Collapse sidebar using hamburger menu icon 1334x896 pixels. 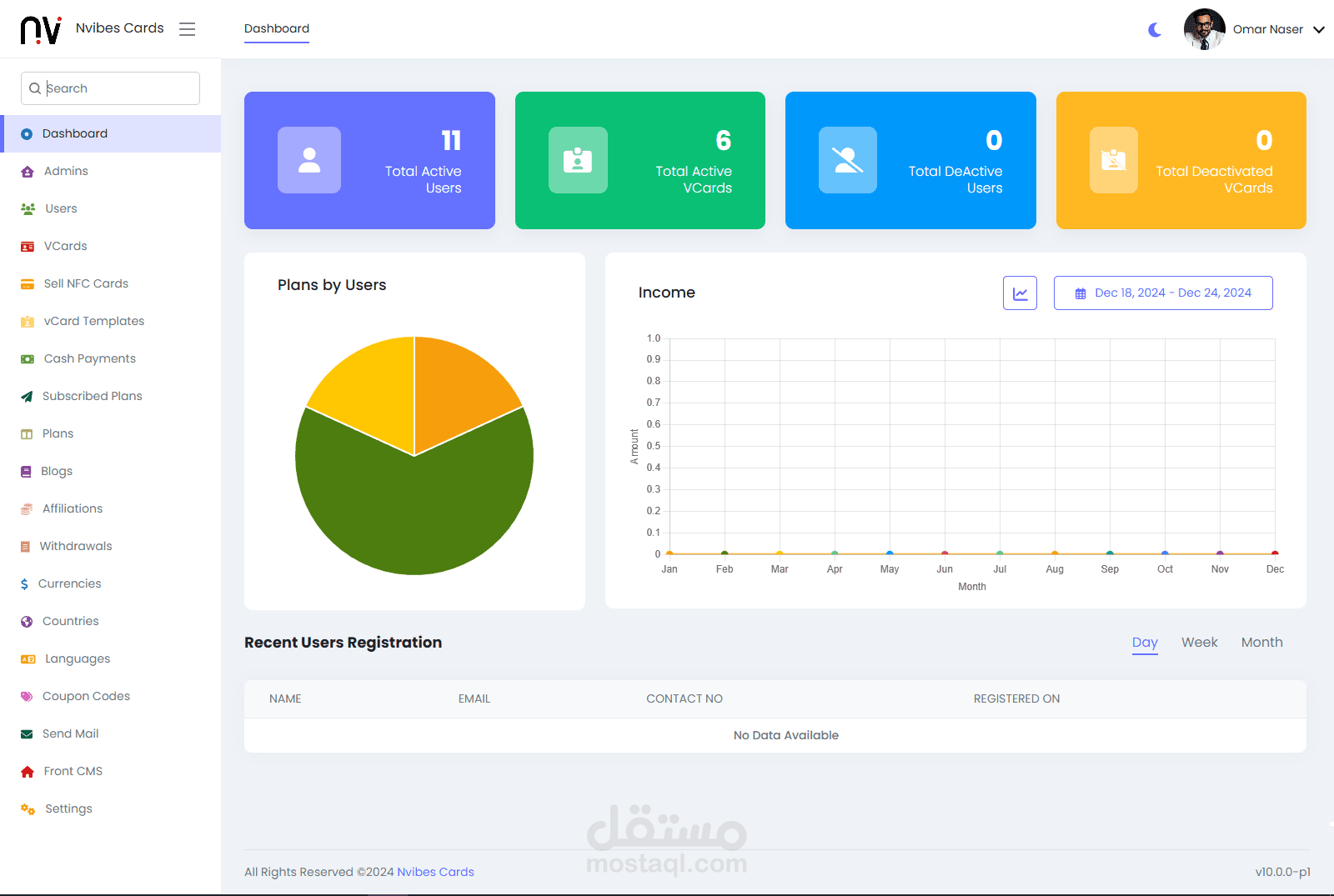(188, 29)
